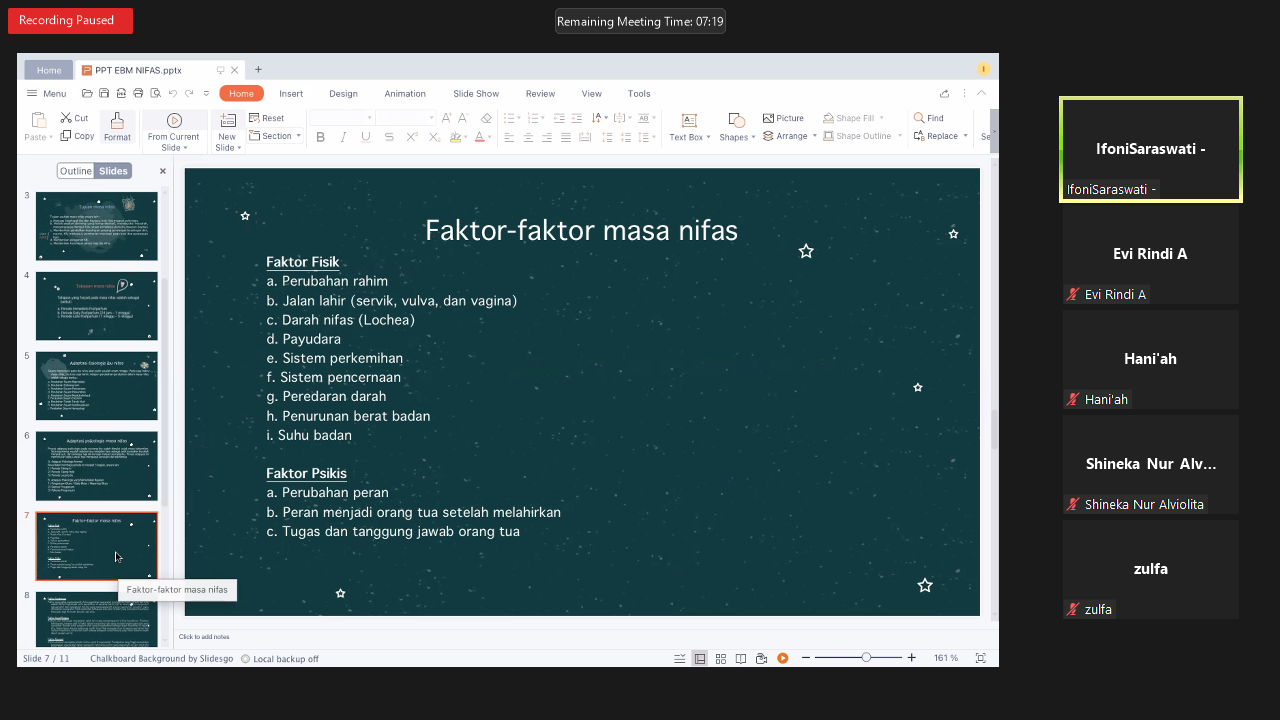
Task: Undo the last action
Action: (x=172, y=93)
